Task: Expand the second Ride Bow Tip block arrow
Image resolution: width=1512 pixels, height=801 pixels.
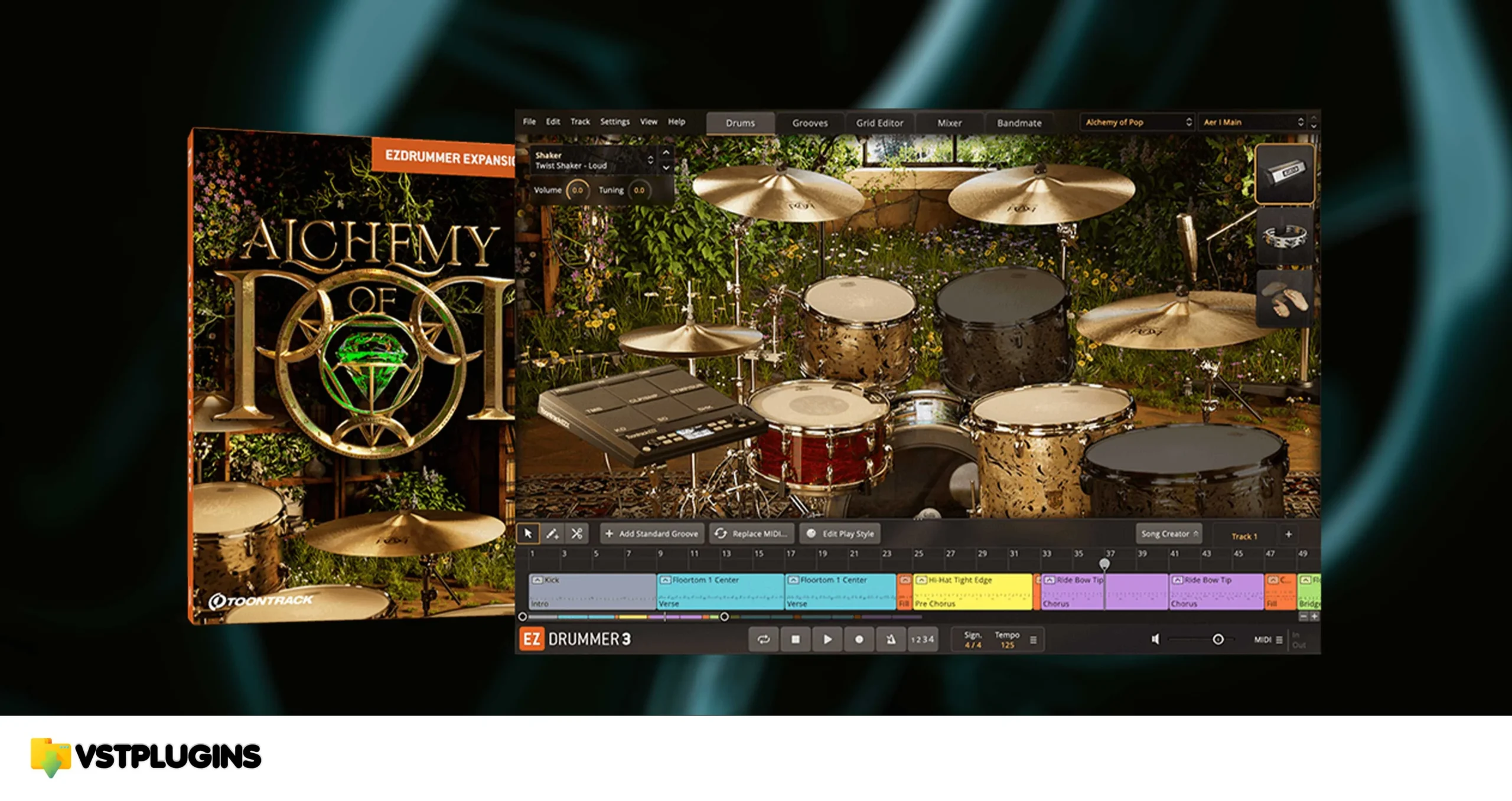Action: tap(1178, 580)
